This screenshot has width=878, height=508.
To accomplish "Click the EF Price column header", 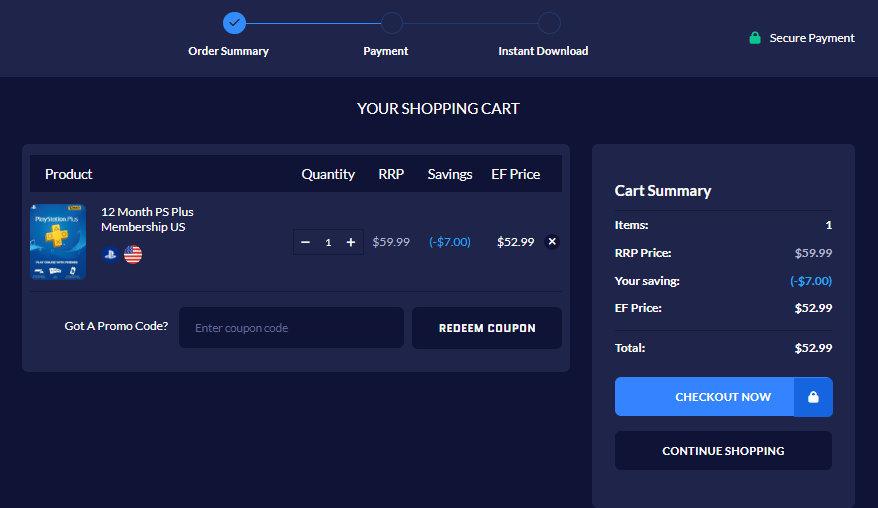I will coord(516,174).
